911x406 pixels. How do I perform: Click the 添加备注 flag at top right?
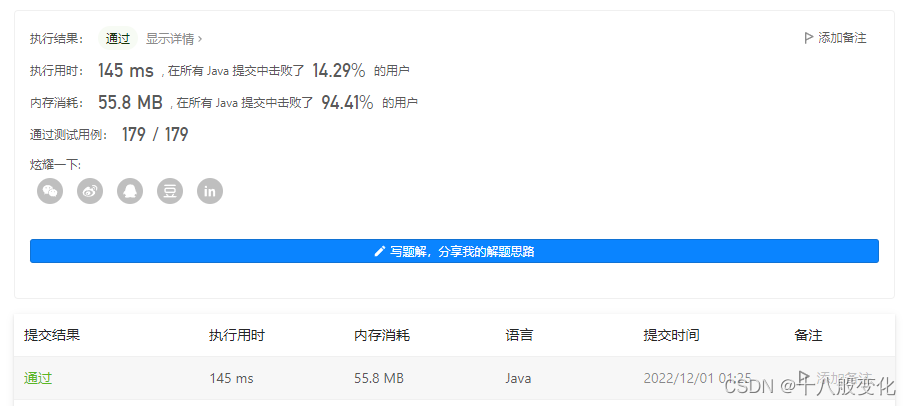point(835,38)
